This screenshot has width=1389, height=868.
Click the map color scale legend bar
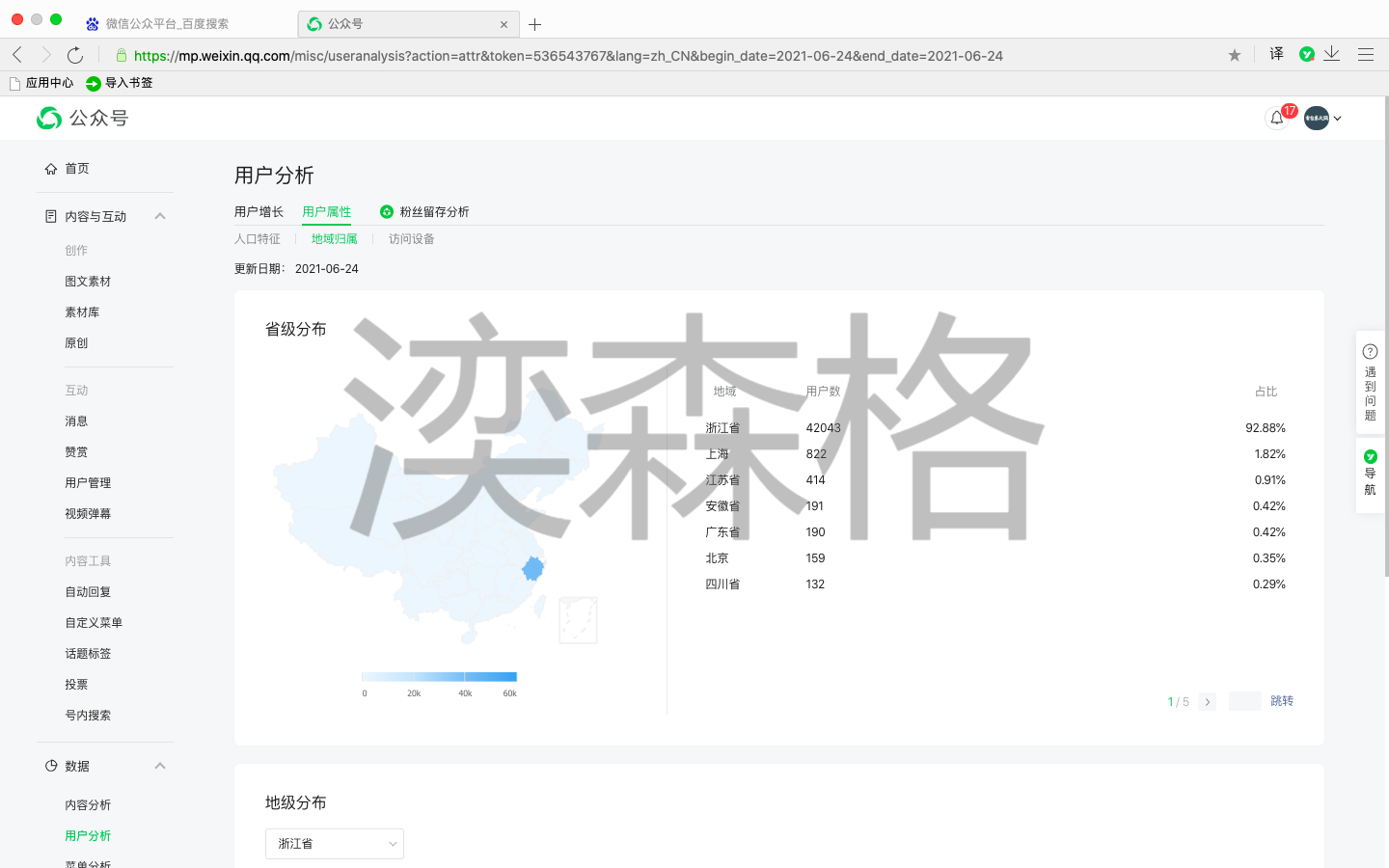(439, 677)
